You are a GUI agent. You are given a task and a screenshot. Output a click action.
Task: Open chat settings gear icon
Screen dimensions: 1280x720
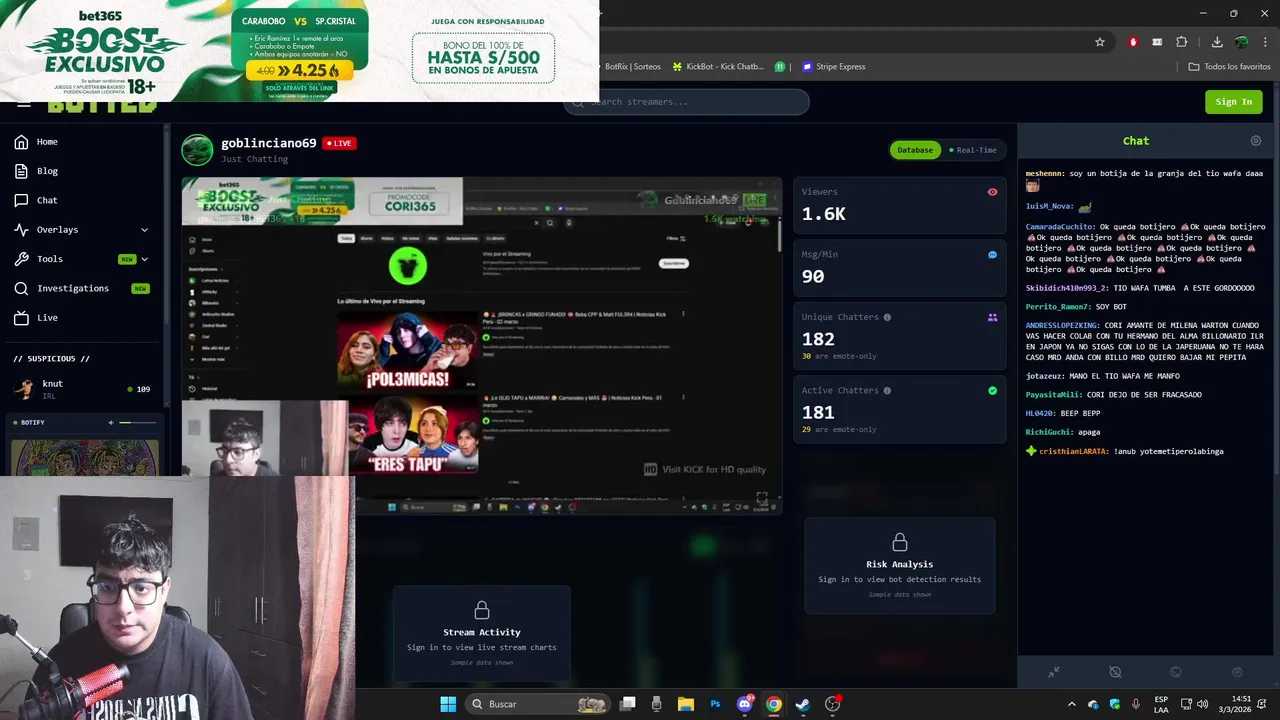click(1256, 141)
